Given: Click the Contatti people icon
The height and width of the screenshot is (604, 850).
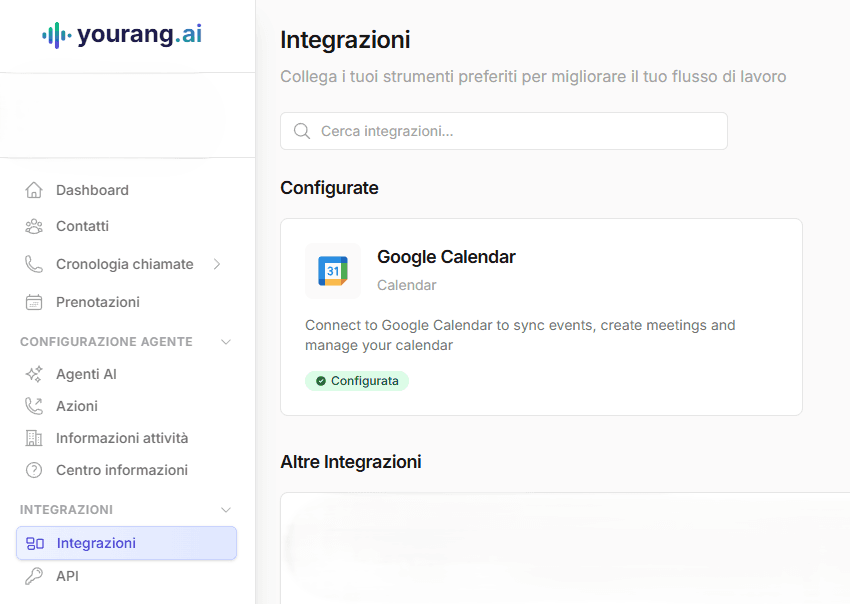Looking at the screenshot, I should pos(34,226).
